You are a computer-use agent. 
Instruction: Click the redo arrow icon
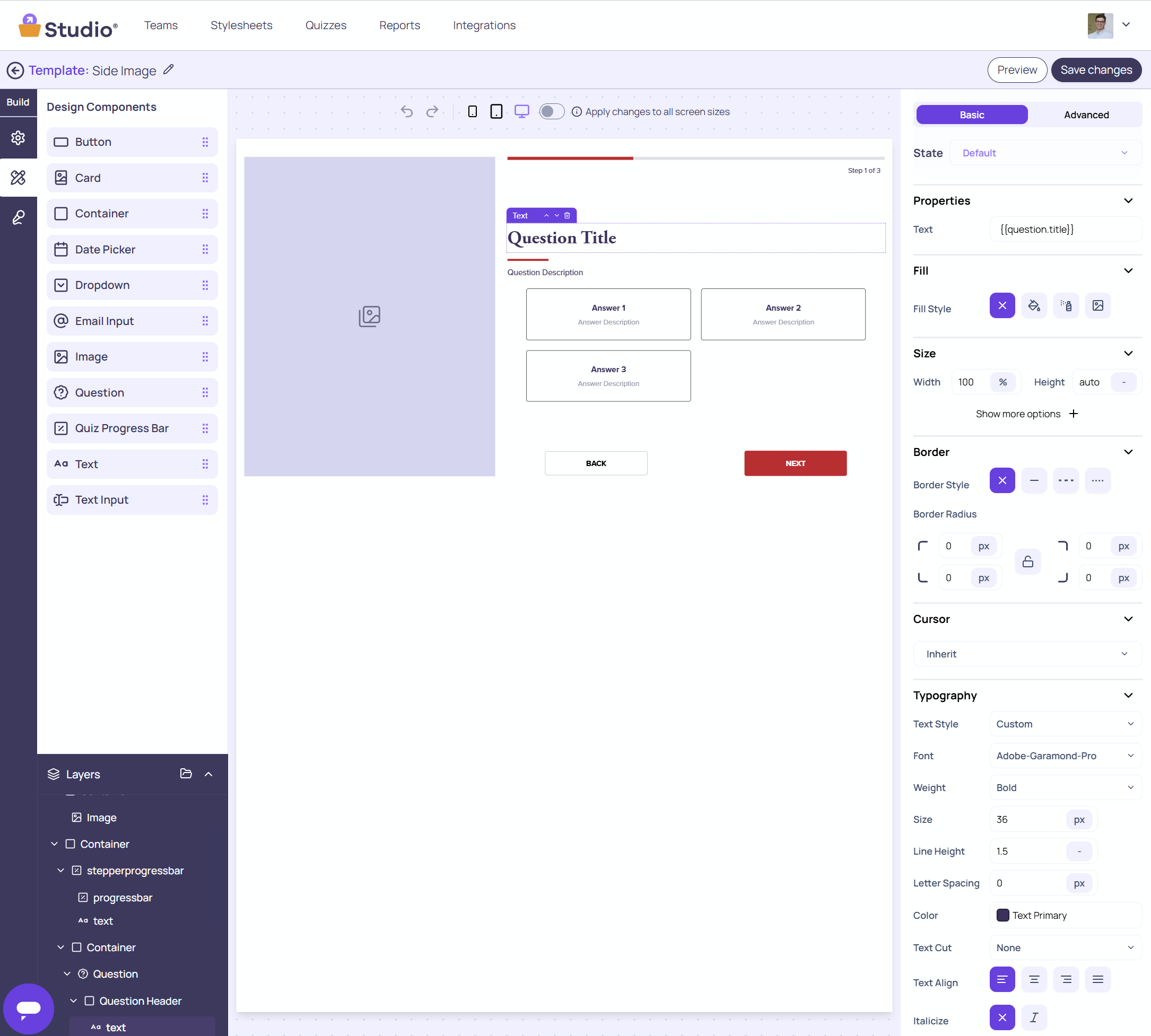pyautogui.click(x=432, y=111)
